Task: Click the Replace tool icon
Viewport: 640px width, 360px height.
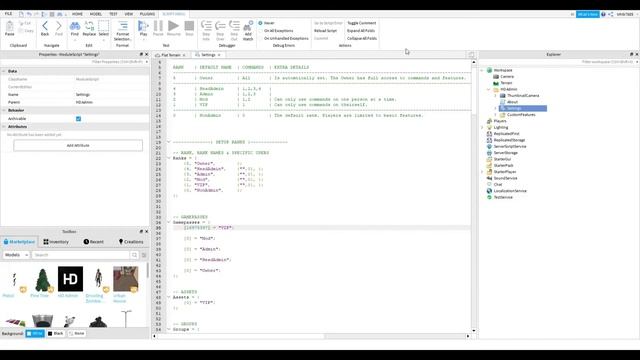Action: (89, 27)
